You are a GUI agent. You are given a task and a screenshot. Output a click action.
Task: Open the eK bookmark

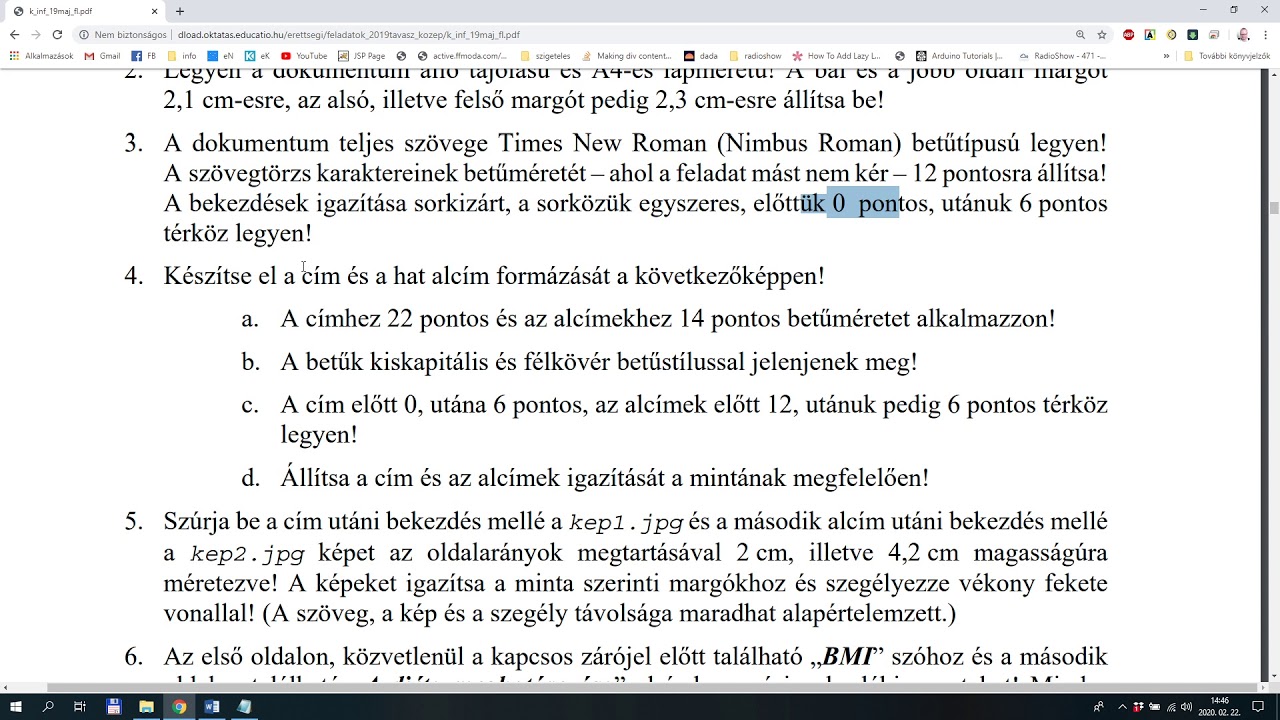(258, 56)
